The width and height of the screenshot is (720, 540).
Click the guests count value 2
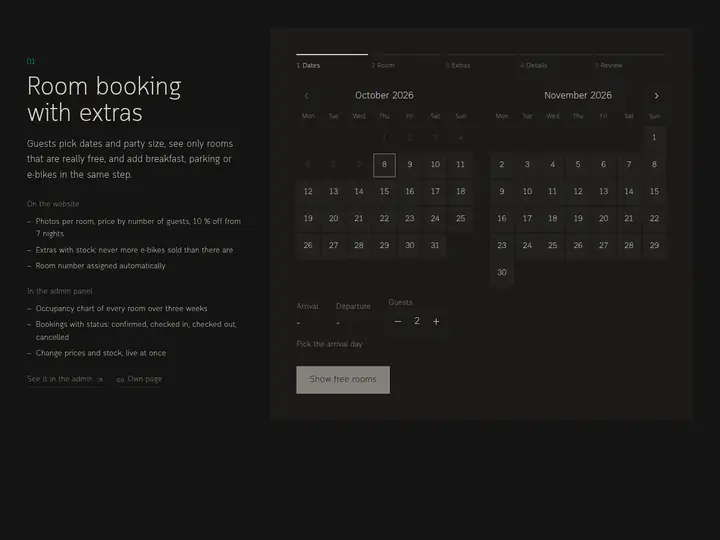tap(417, 321)
